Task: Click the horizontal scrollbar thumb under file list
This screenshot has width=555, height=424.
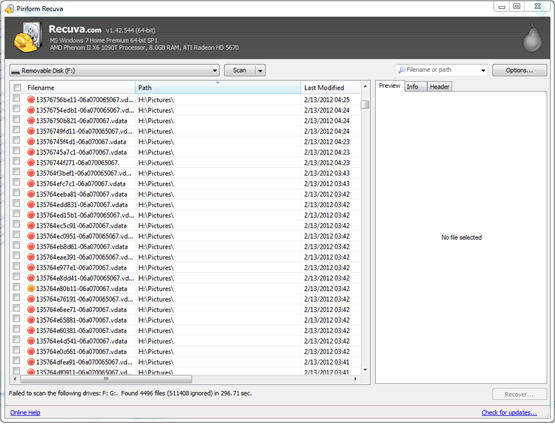Action: tap(106, 379)
